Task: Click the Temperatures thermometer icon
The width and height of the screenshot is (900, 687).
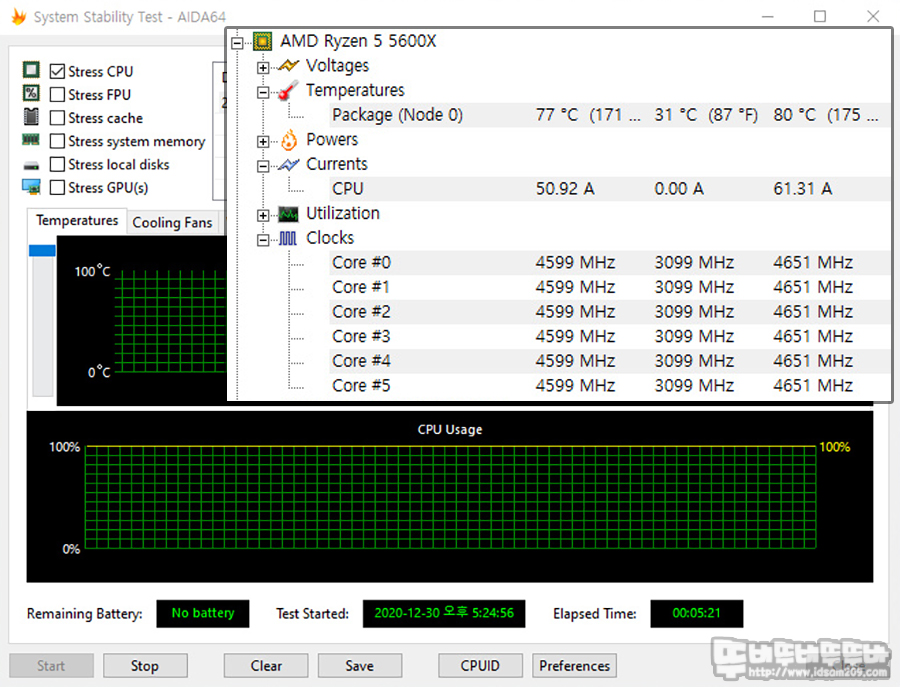Action: [x=288, y=90]
